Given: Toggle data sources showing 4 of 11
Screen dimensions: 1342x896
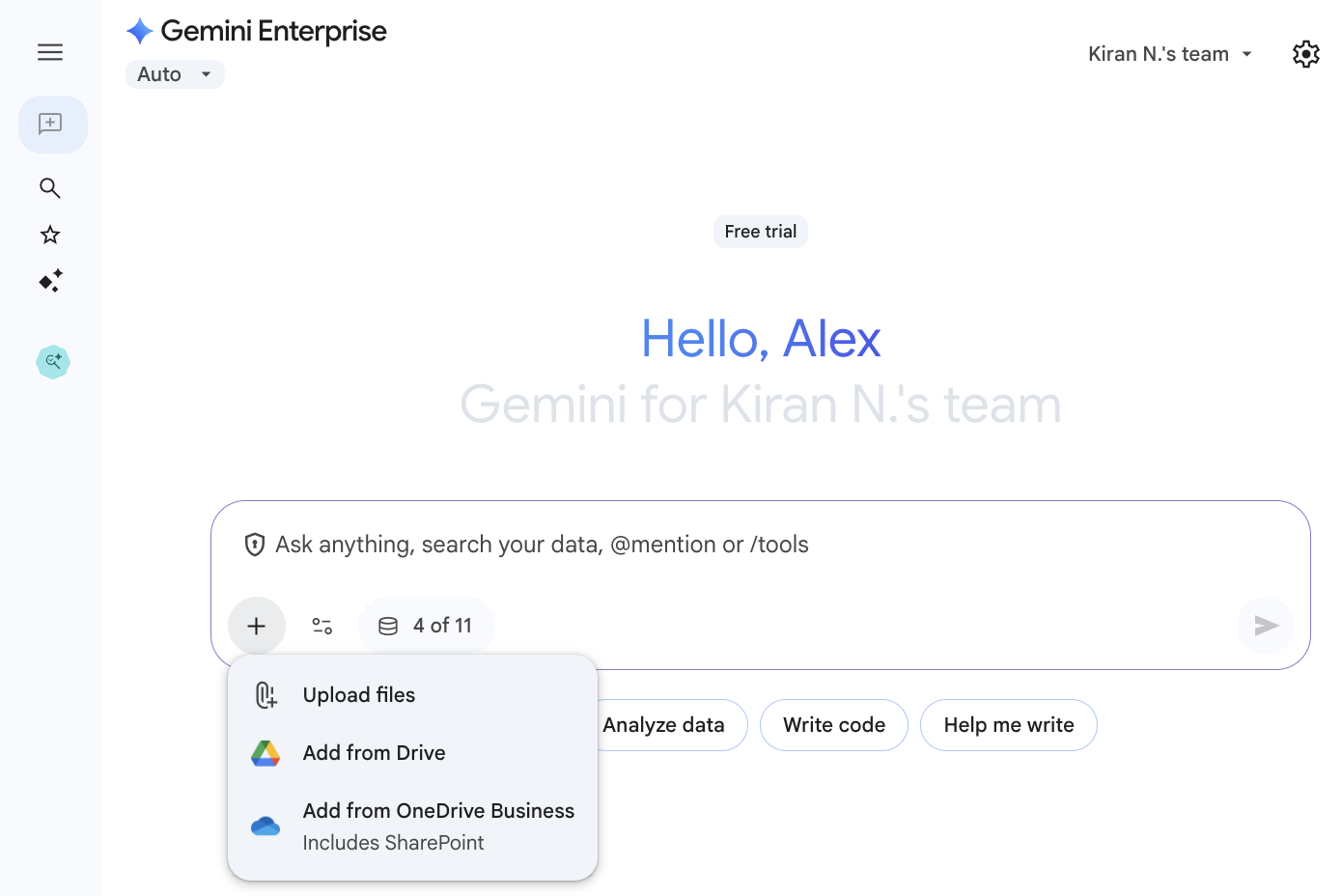Looking at the screenshot, I should point(426,626).
